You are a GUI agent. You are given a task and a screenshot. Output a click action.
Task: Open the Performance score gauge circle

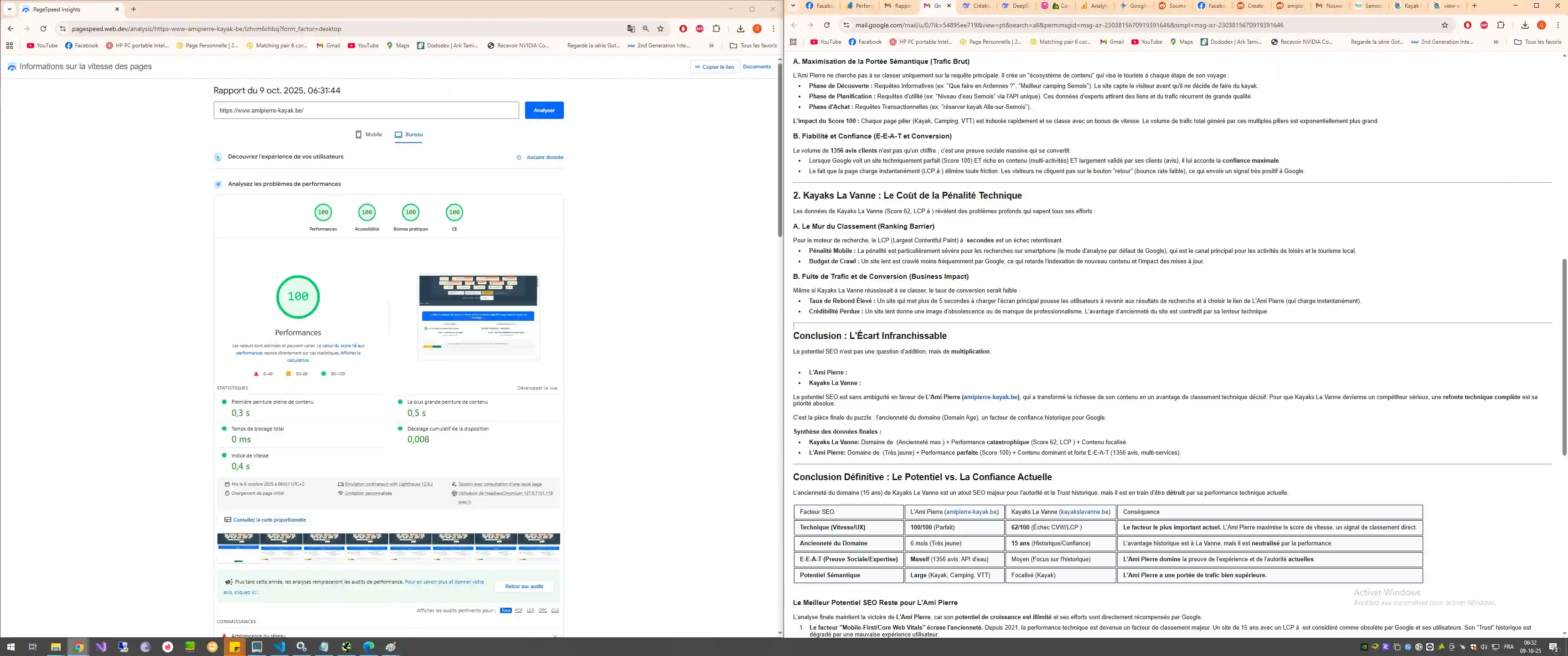point(323,212)
